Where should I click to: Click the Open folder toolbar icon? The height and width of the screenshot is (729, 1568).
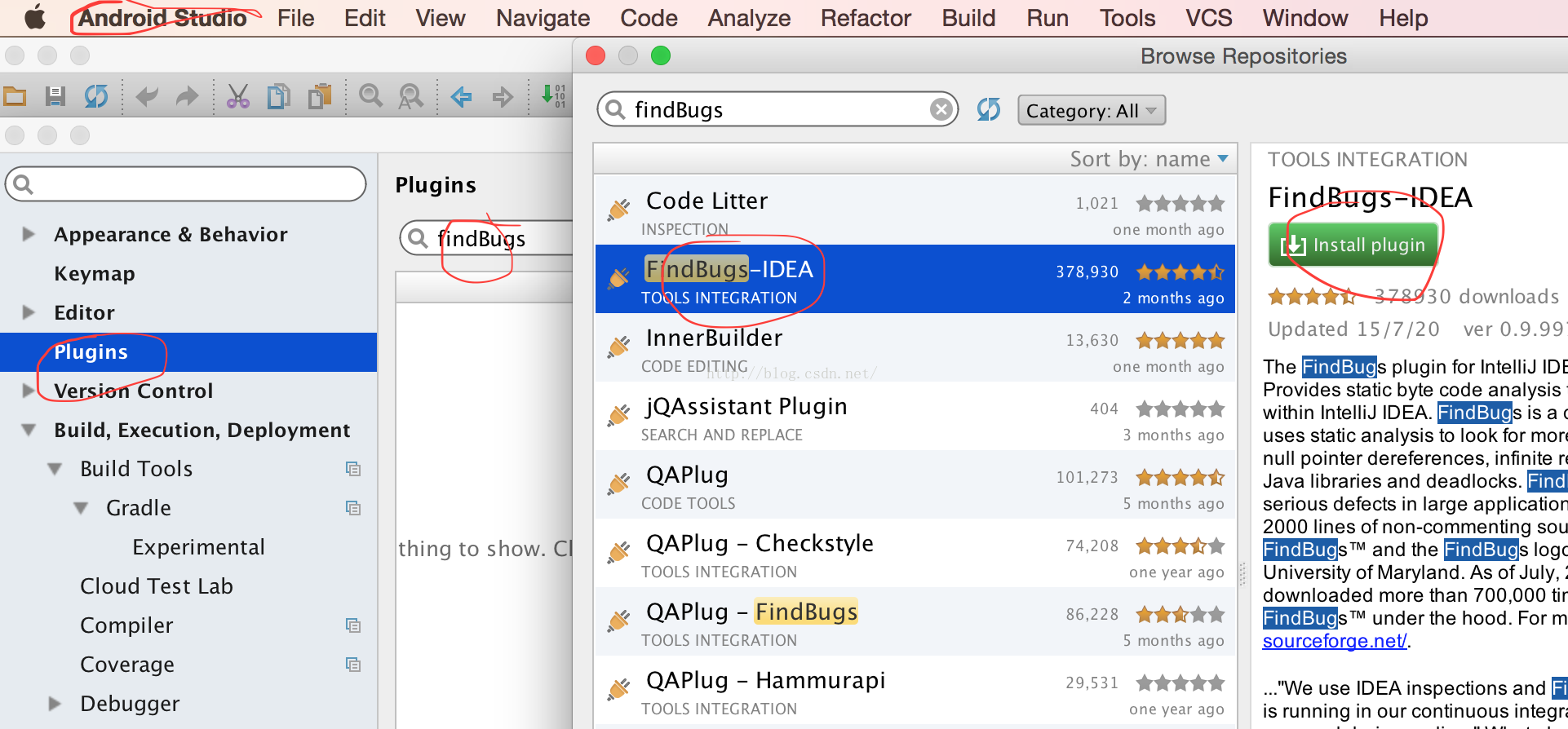[15, 97]
